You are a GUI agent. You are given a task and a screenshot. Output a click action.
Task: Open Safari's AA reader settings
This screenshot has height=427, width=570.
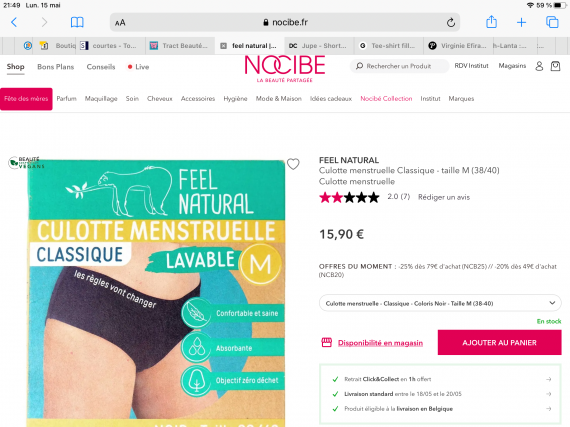pyautogui.click(x=120, y=23)
